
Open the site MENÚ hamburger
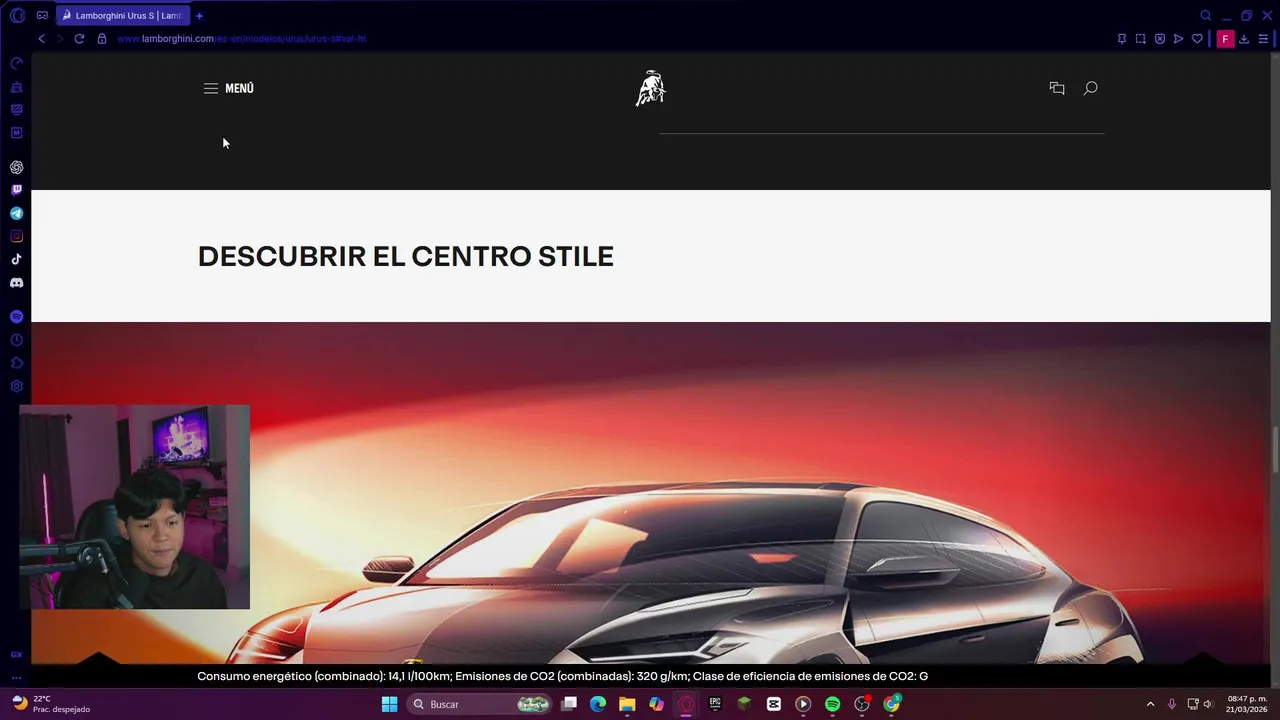point(229,88)
